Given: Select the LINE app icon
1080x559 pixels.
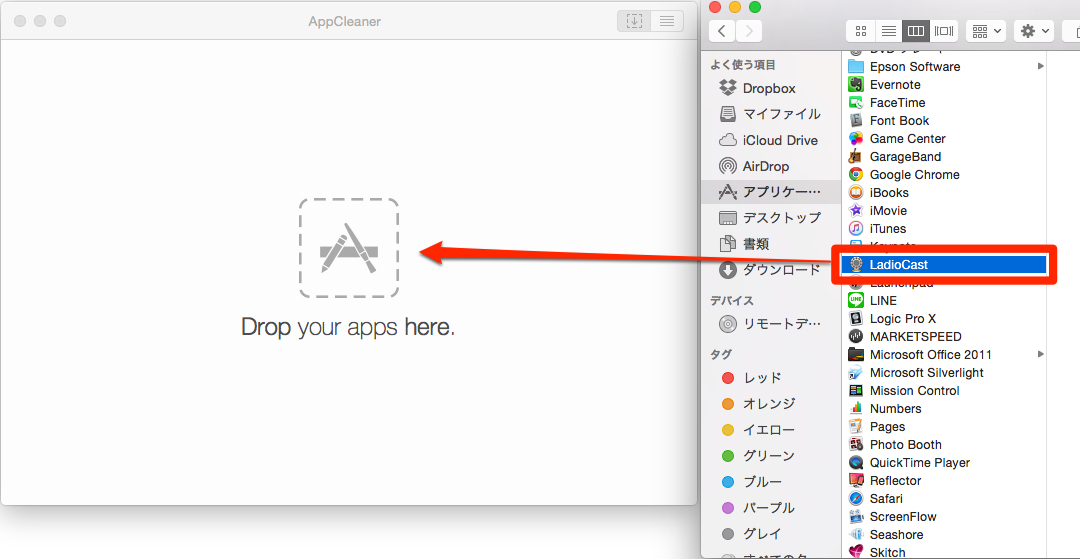Looking at the screenshot, I should coord(856,301).
